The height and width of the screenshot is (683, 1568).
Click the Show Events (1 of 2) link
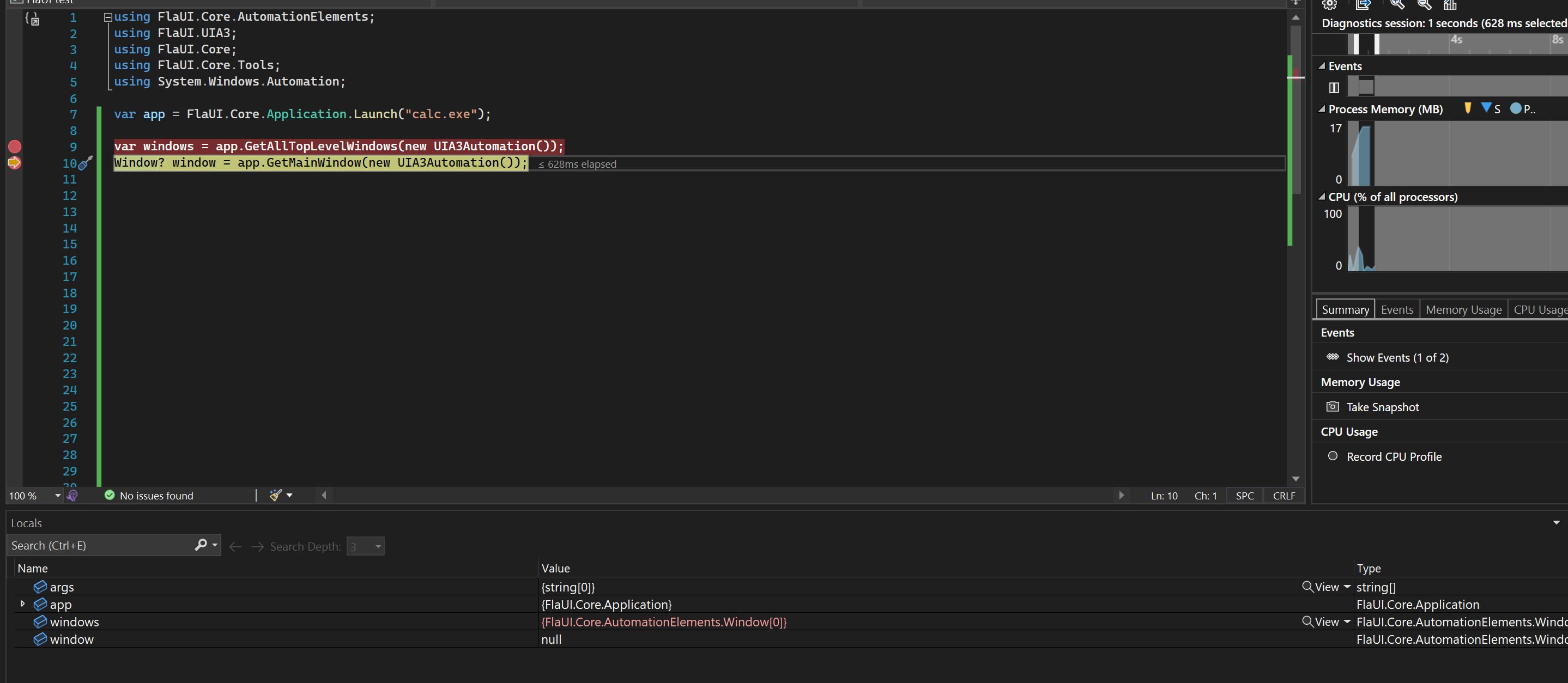click(x=1397, y=358)
